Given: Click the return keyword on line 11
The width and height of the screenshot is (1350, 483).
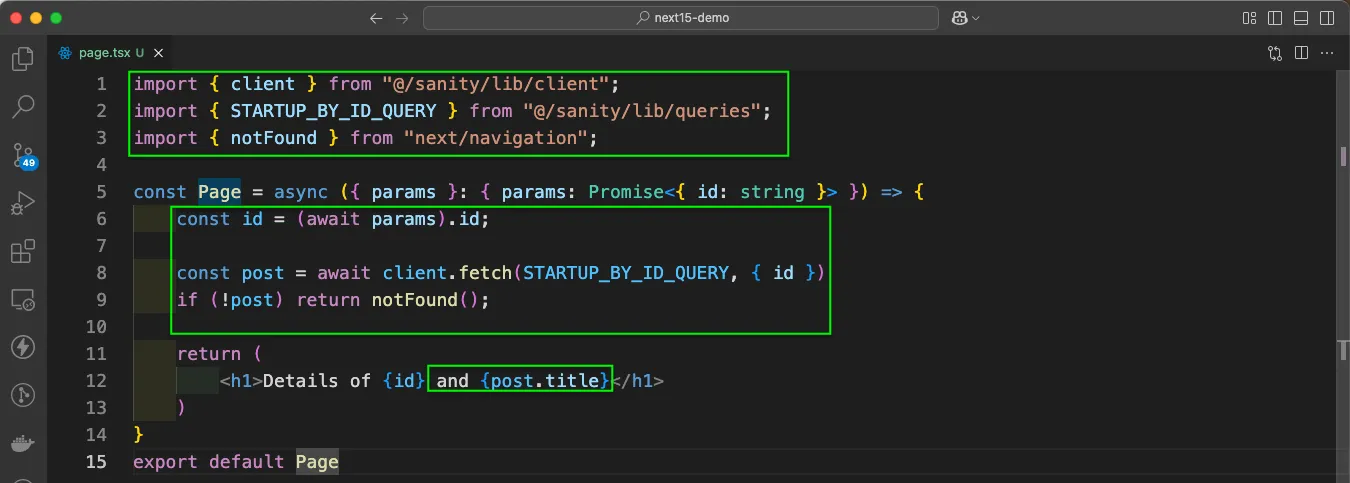Looking at the screenshot, I should (209, 354).
